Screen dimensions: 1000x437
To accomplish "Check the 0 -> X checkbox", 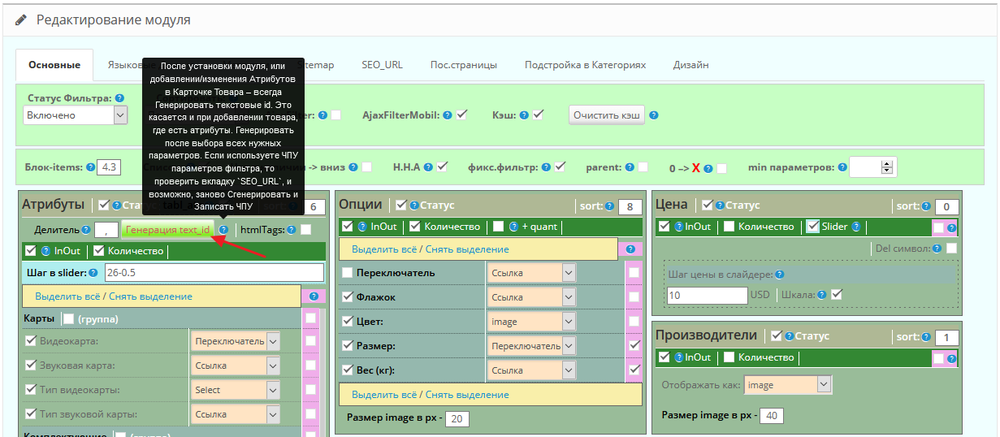I will pyautogui.click(x=722, y=168).
